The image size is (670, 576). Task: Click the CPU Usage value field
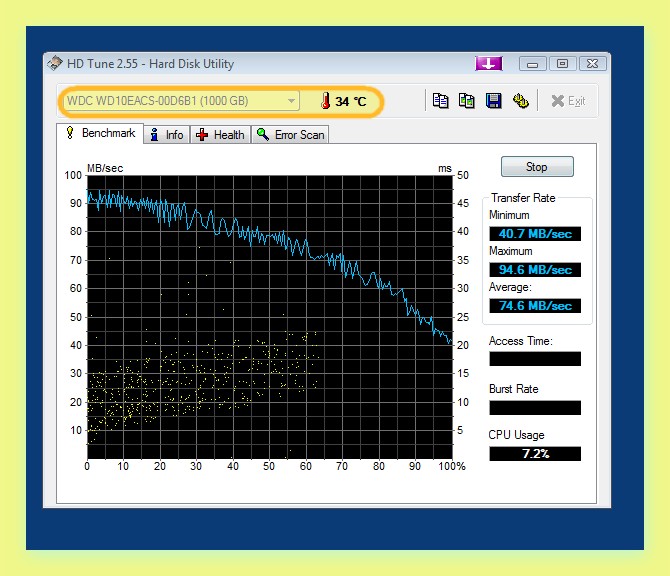coord(535,454)
